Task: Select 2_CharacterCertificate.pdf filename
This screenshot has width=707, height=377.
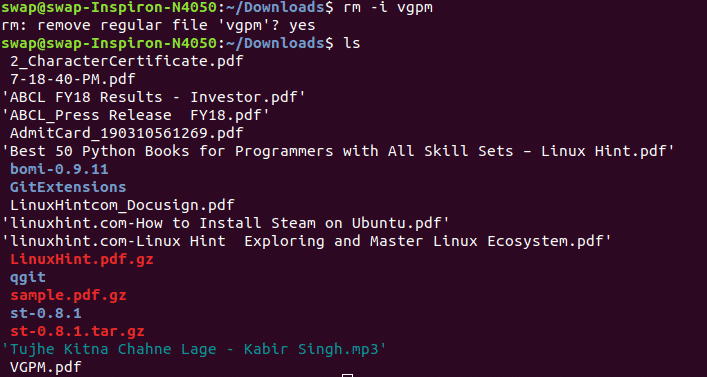Action: 127,62
